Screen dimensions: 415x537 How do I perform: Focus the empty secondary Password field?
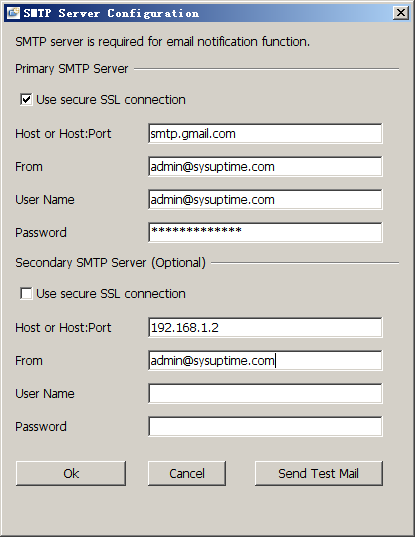click(265, 426)
